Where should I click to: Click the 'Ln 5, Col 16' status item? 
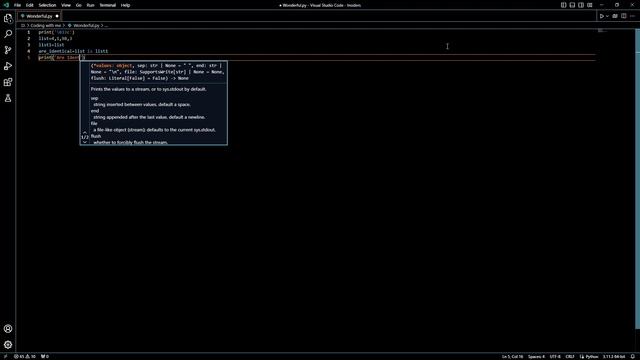tap(512, 356)
